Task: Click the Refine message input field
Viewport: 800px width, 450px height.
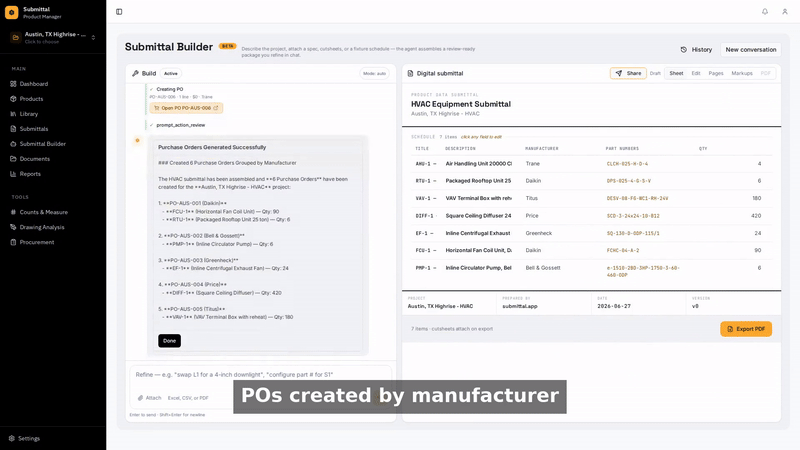Action: click(x=260, y=375)
